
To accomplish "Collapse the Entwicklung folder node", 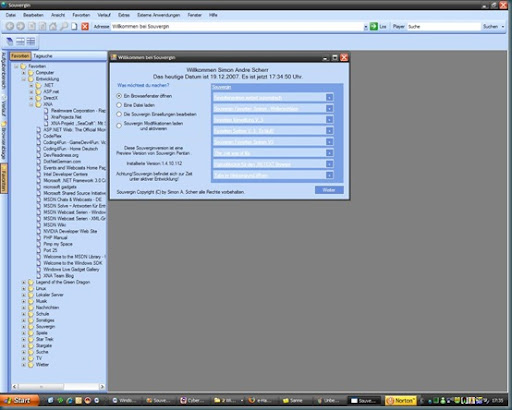I will point(24,79).
